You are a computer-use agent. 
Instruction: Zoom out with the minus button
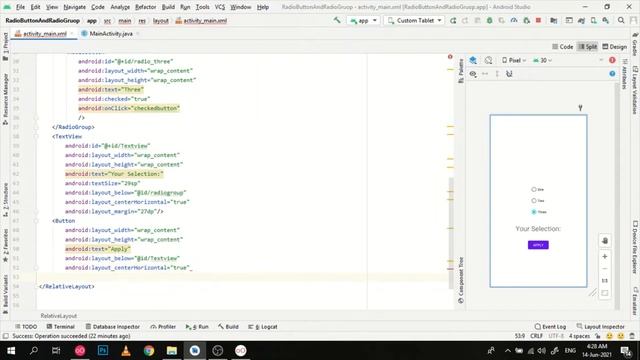(605, 269)
